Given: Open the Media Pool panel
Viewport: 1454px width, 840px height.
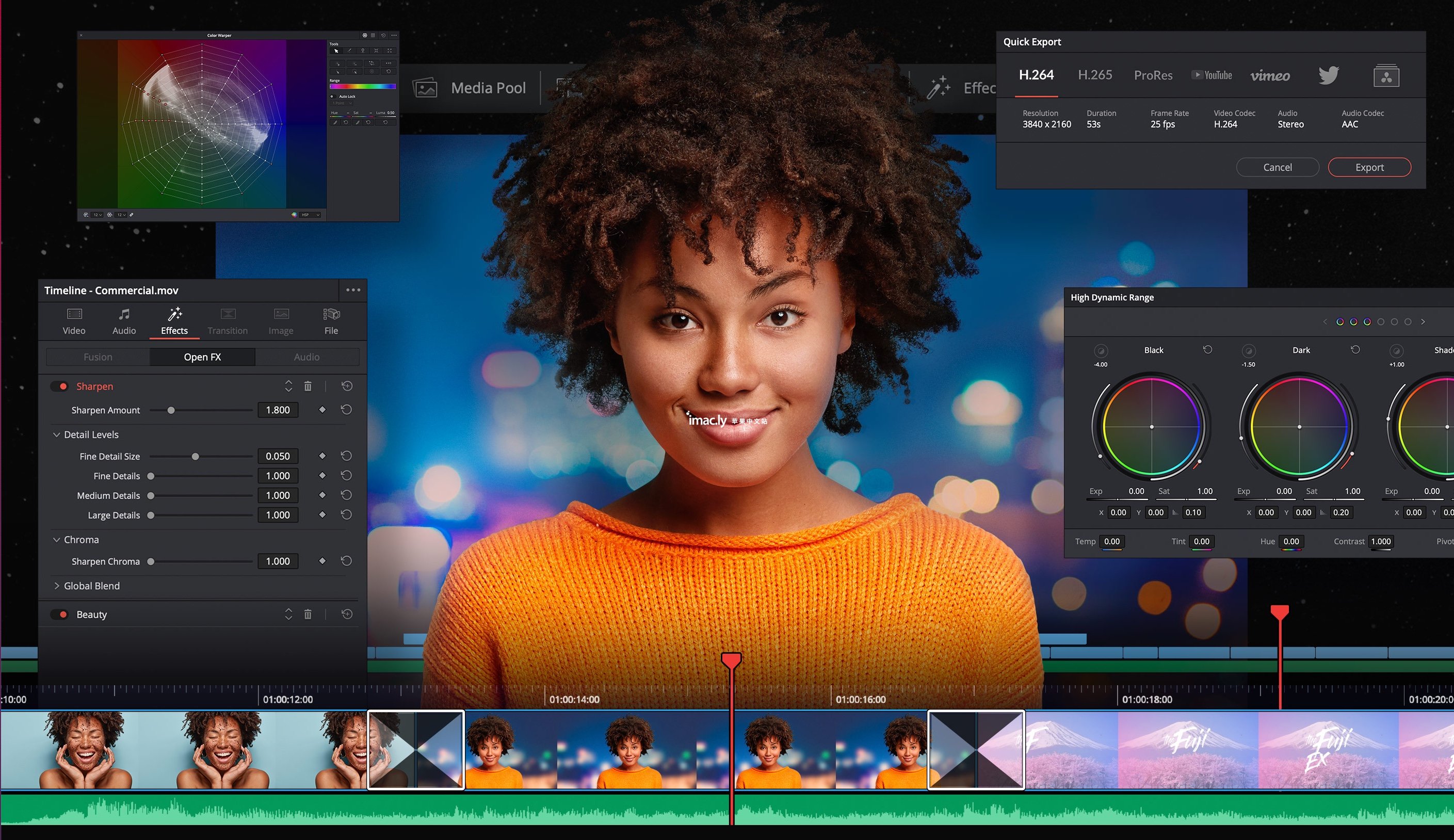Looking at the screenshot, I should [x=470, y=88].
